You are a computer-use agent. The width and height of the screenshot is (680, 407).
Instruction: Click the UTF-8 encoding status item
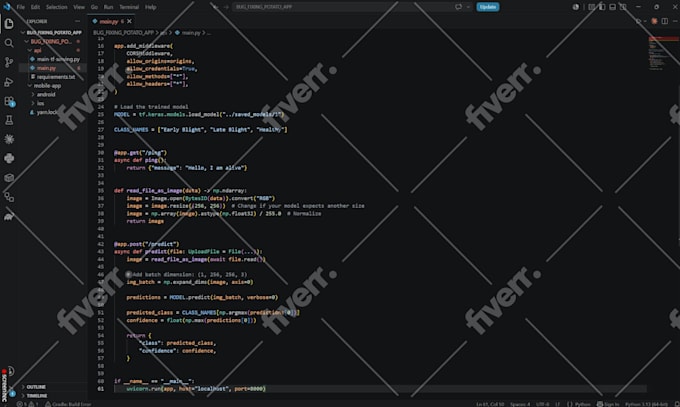point(543,404)
